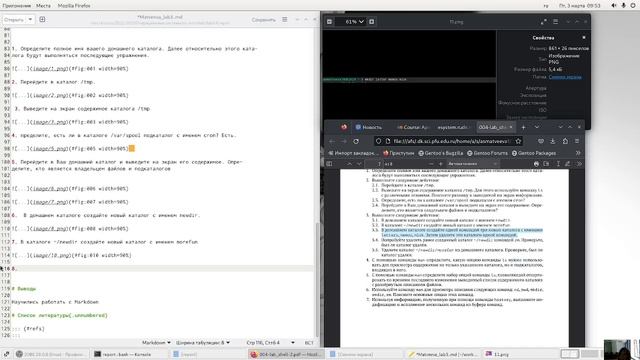The image size is (640, 360).
Task: Zoom in the PDF document
Action: coord(440,164)
